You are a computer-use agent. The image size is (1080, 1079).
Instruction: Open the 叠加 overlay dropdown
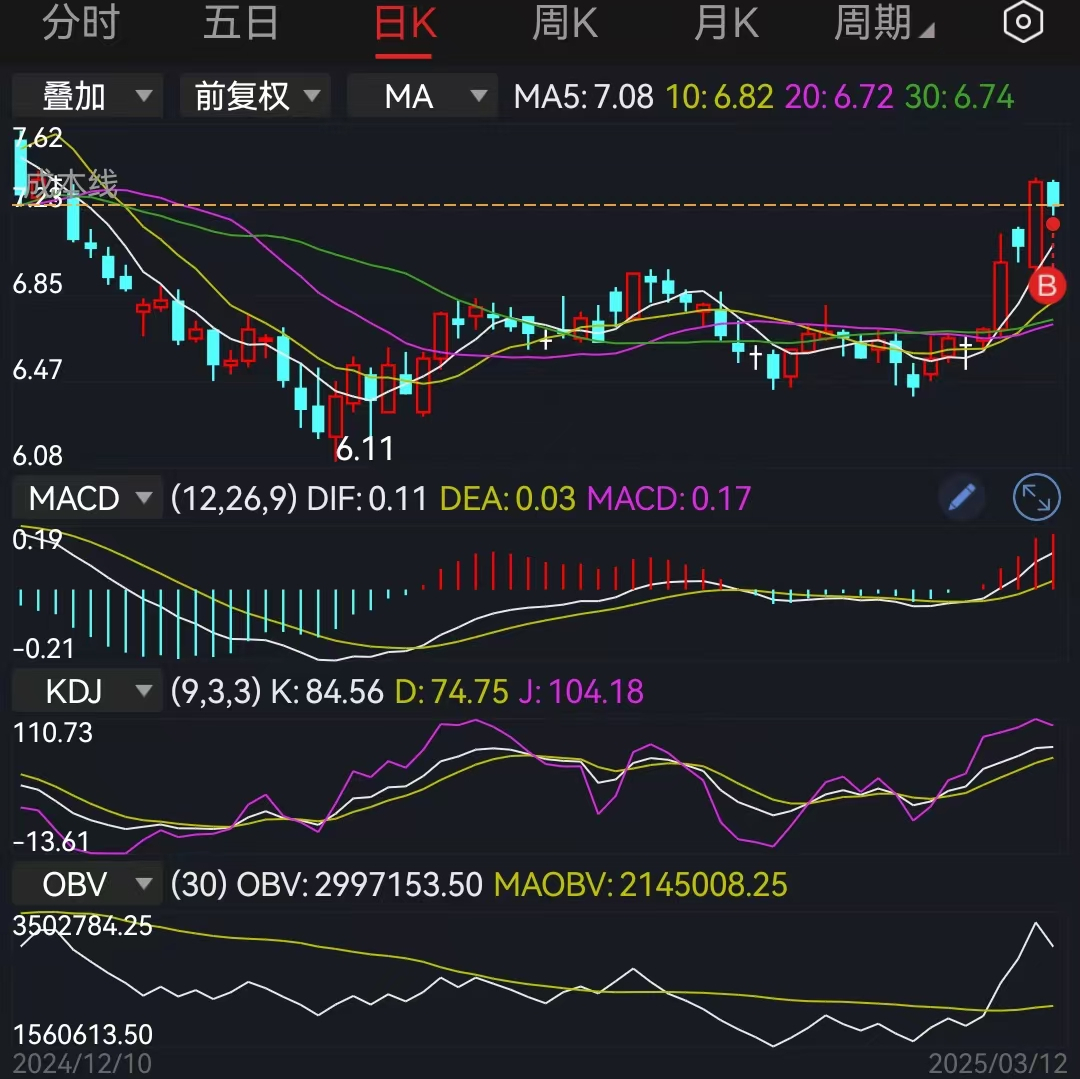pos(86,96)
